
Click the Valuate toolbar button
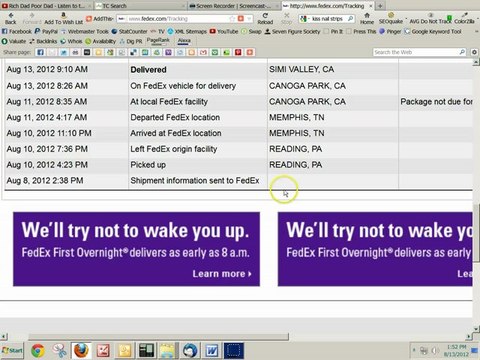(14, 41)
